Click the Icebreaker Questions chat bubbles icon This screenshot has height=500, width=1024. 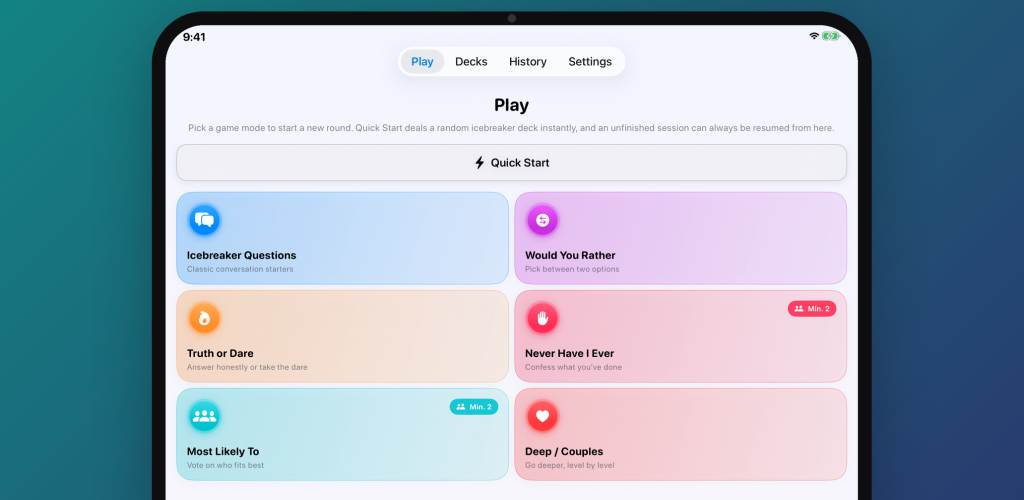tap(204, 220)
